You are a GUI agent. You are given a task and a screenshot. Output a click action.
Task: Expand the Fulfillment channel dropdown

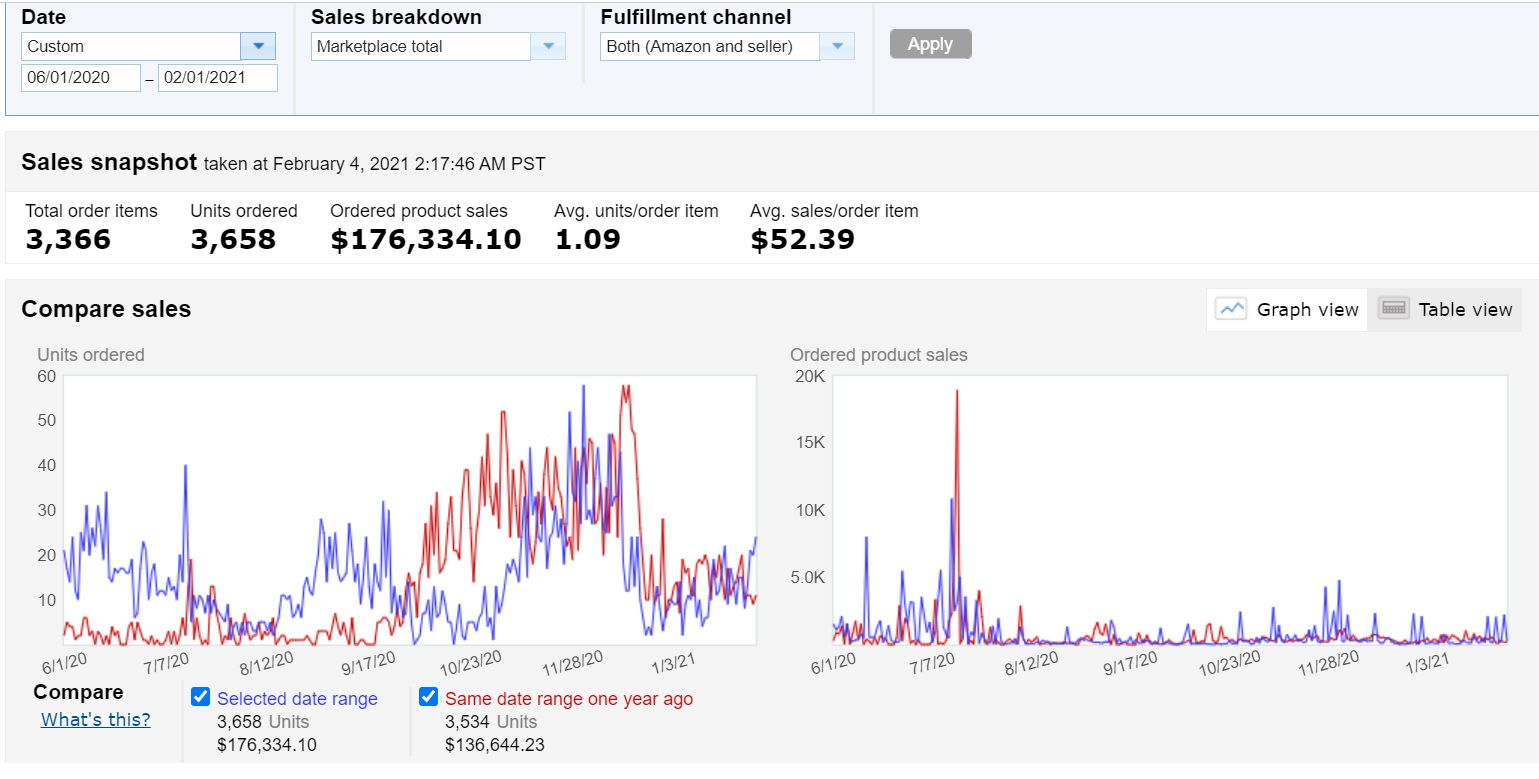(837, 46)
